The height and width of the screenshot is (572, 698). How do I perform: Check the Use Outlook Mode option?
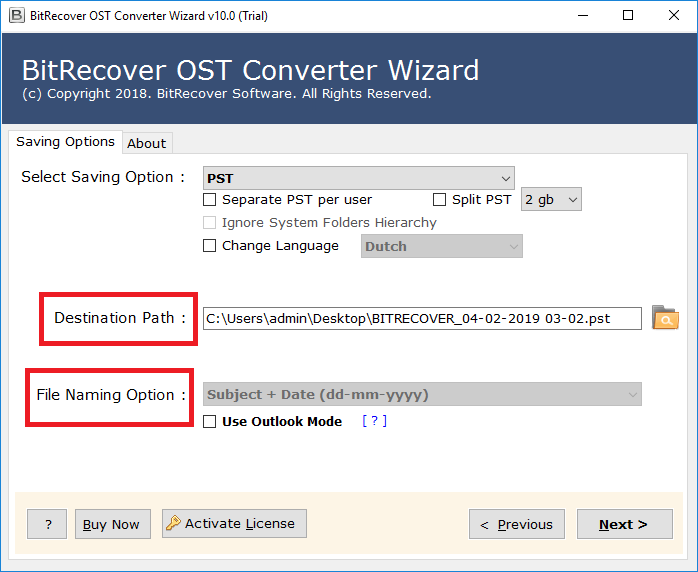click(210, 421)
